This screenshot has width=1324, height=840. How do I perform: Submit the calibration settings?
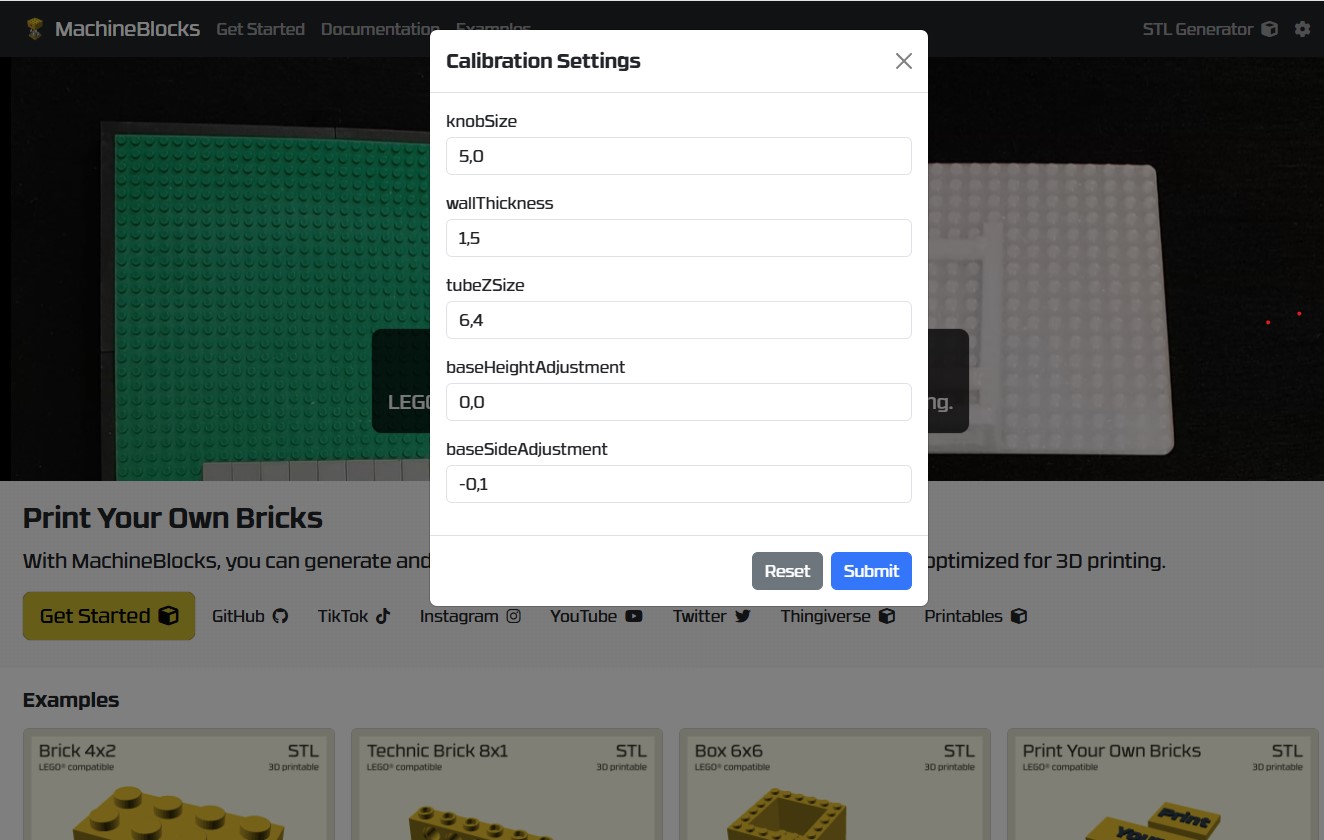pyautogui.click(x=871, y=571)
